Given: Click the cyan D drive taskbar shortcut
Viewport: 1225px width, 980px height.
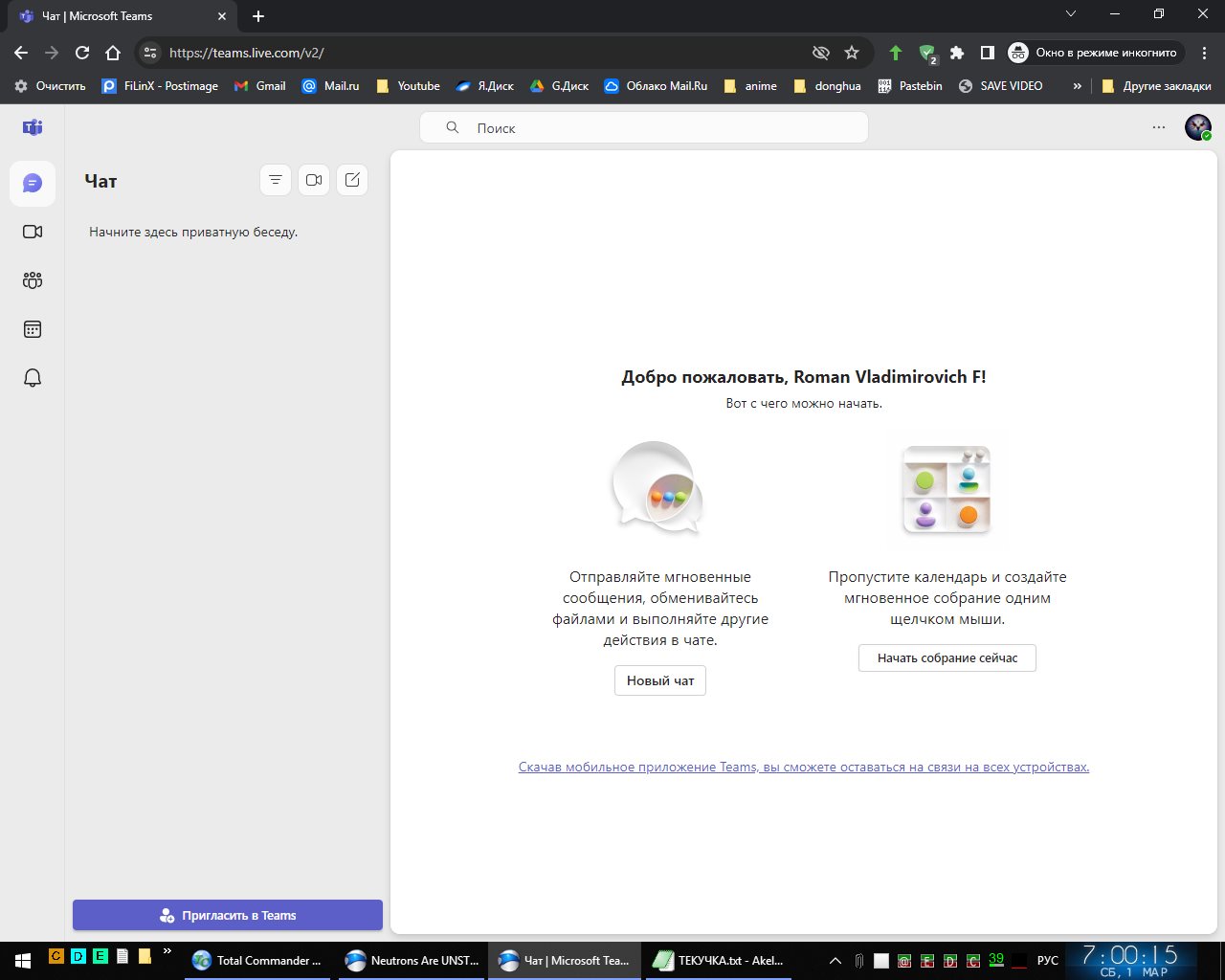Looking at the screenshot, I should point(78,955).
